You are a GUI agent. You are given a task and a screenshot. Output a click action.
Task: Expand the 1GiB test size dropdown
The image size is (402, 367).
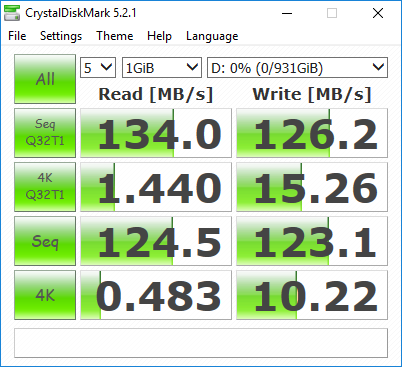(162, 68)
